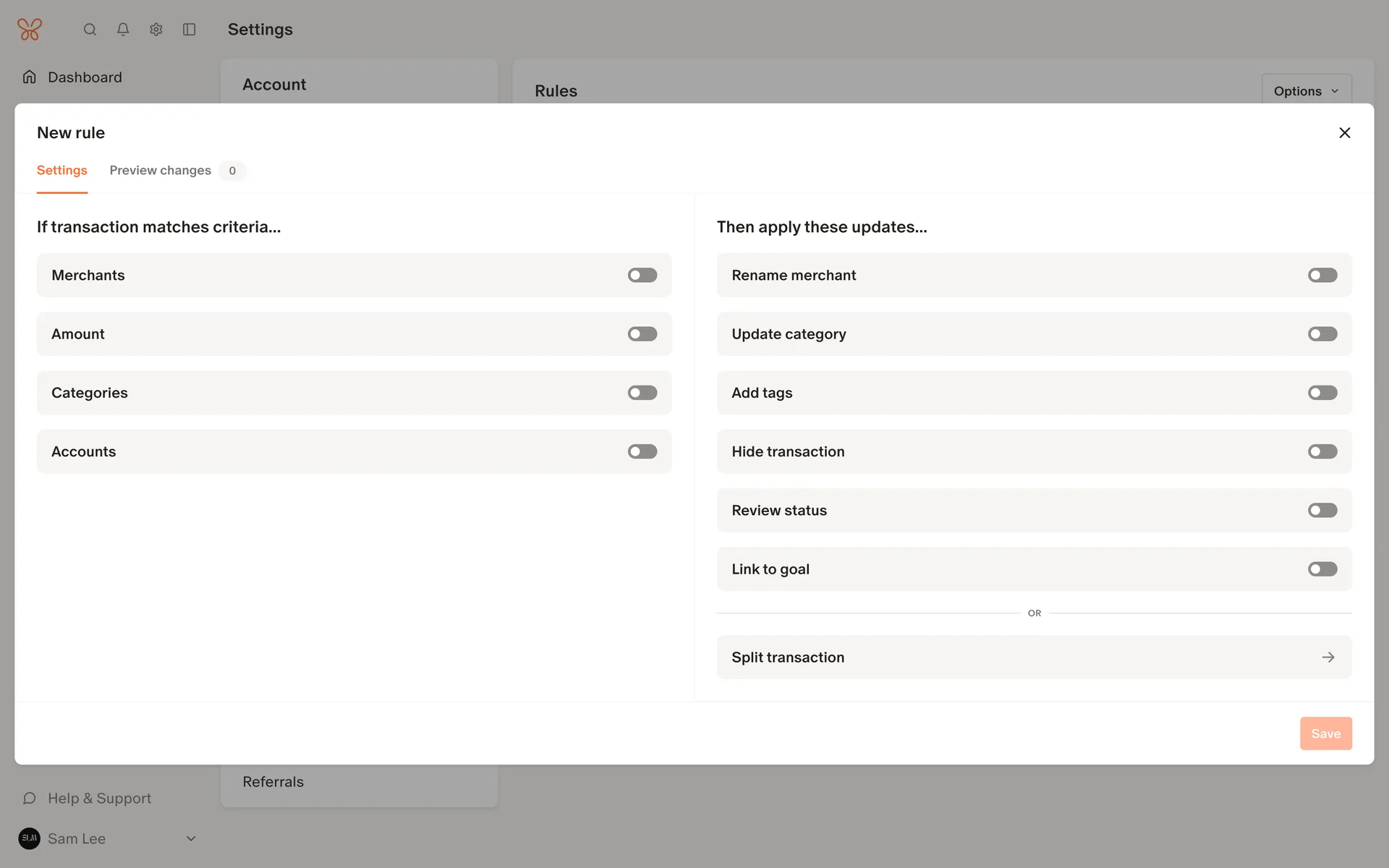This screenshot has height=868, width=1389.
Task: Open Referrals settings link
Action: click(273, 782)
